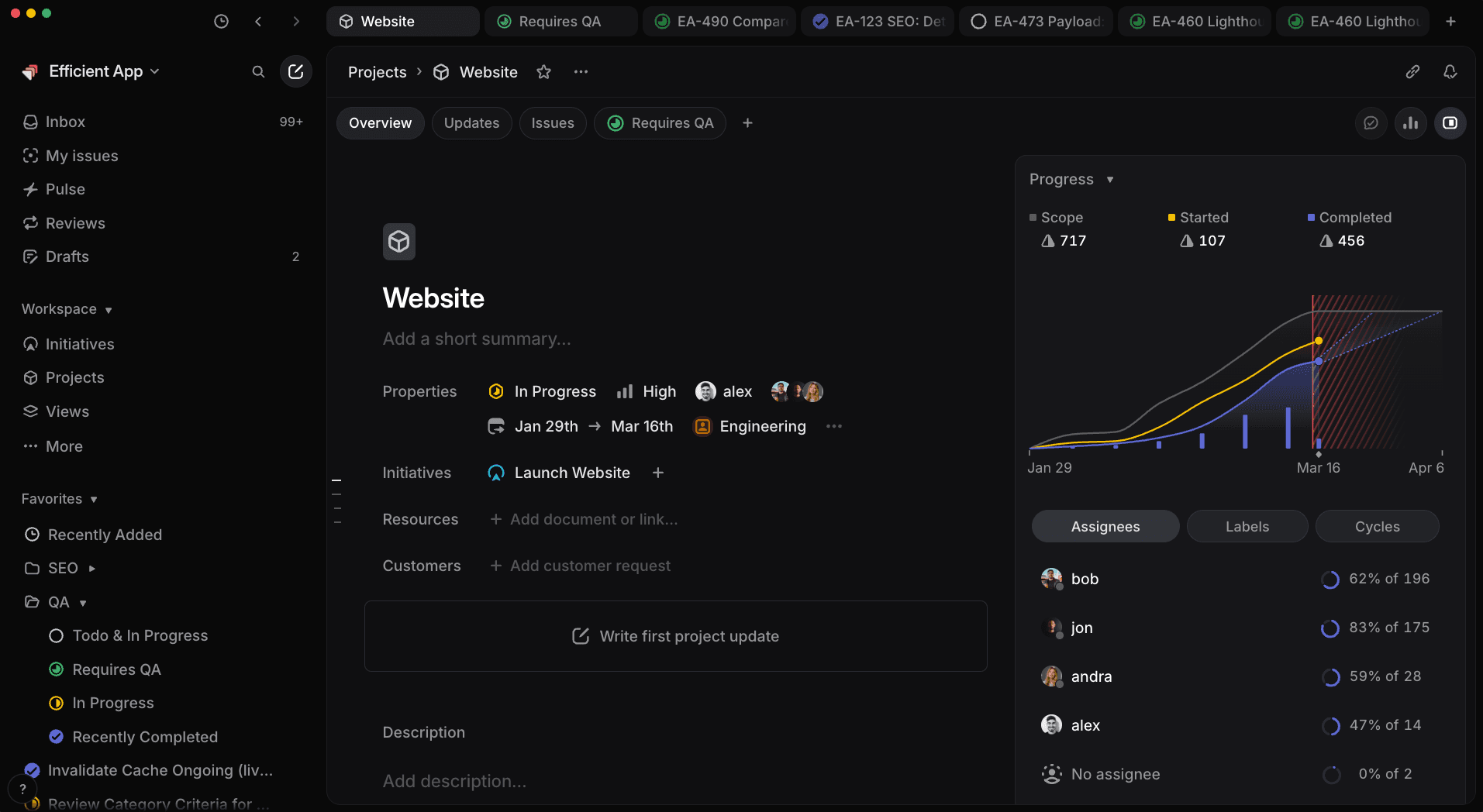Click the Add a short summary field

(477, 339)
